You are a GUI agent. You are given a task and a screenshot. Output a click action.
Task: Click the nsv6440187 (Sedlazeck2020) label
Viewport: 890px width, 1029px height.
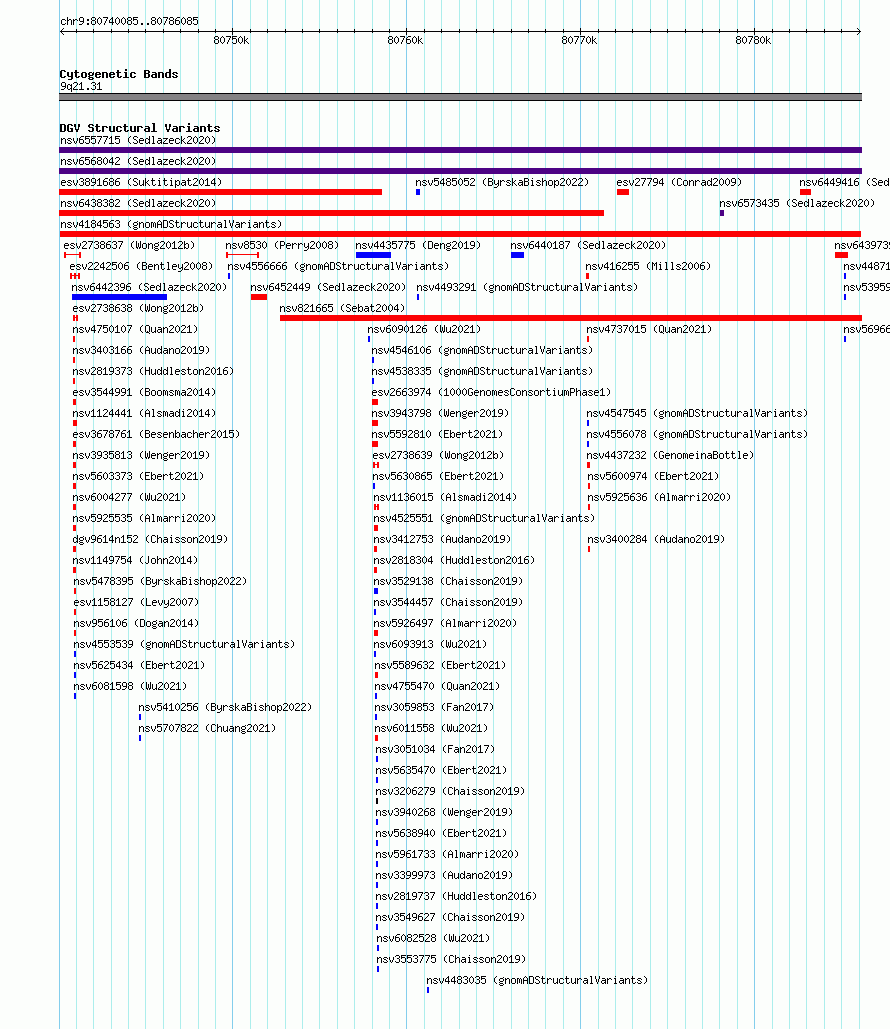pyautogui.click(x=588, y=245)
